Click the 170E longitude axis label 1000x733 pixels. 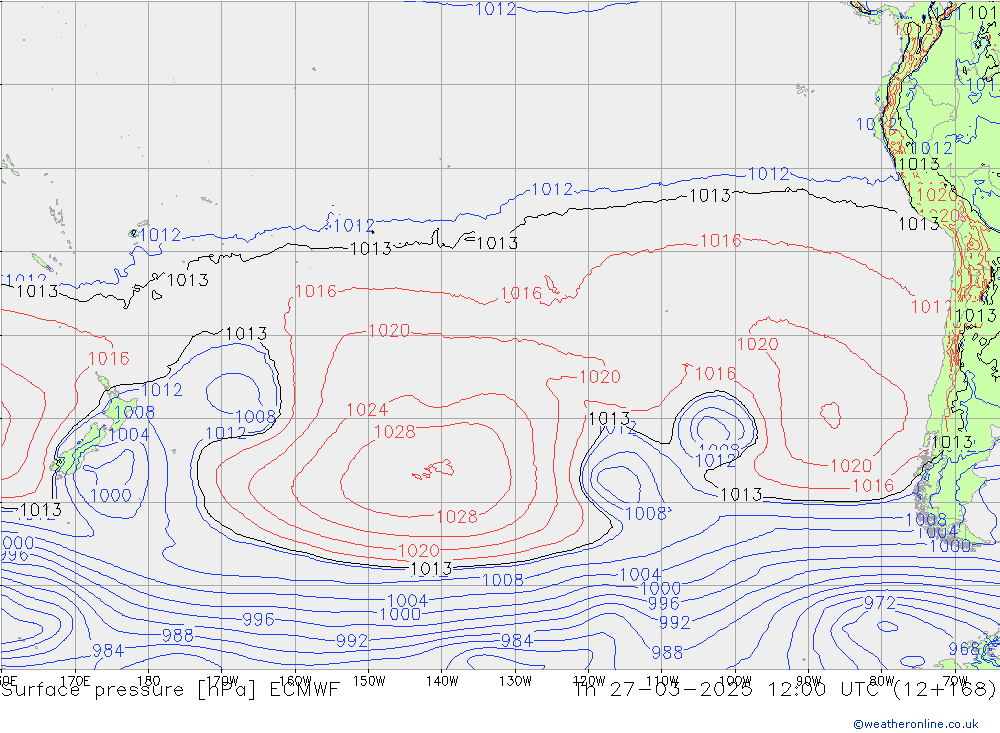(75, 681)
